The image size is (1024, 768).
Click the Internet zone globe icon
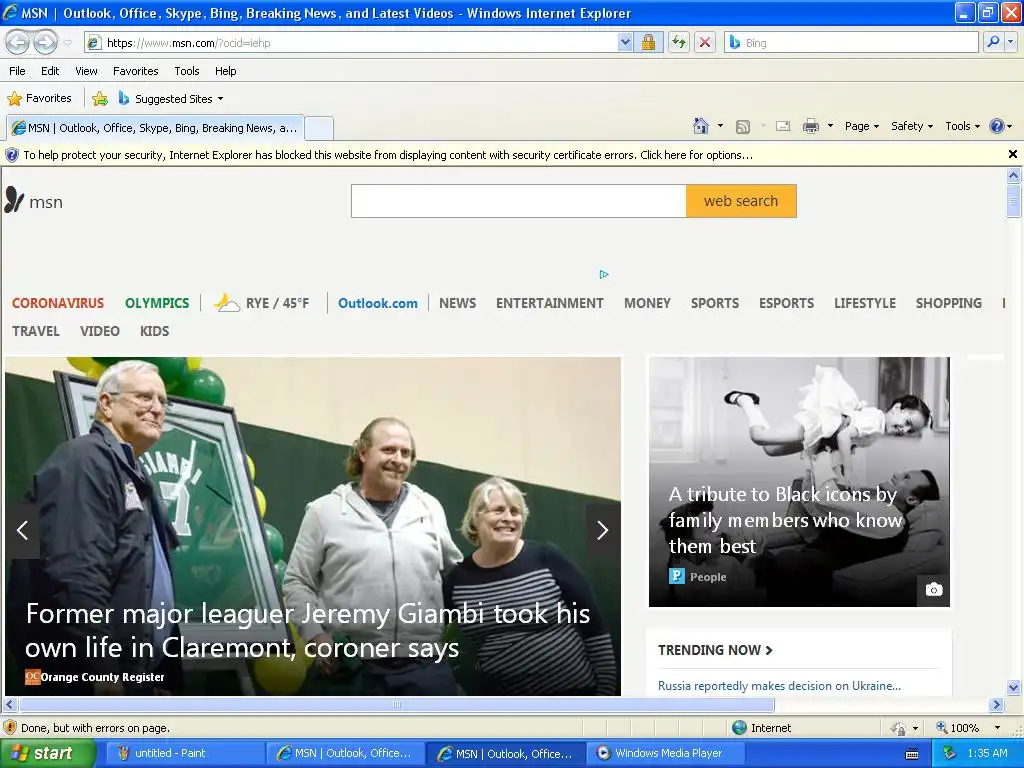coord(739,728)
